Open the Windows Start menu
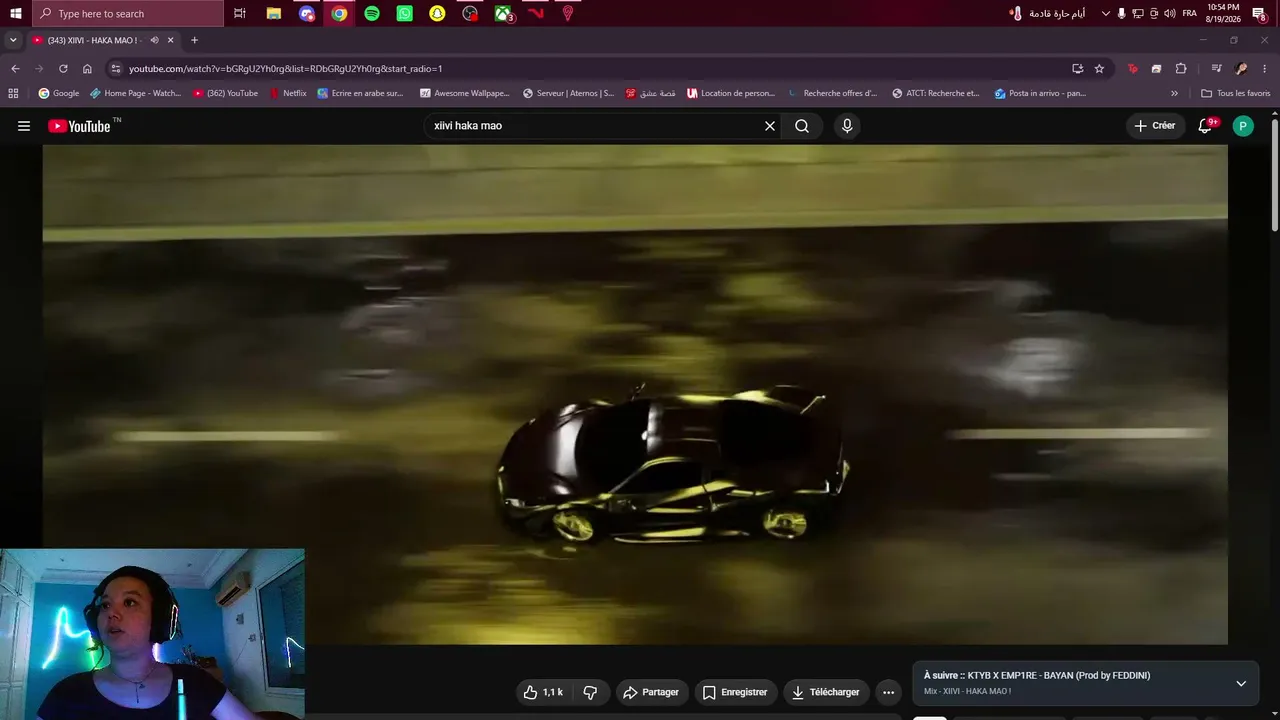The height and width of the screenshot is (720, 1280). [x=15, y=14]
